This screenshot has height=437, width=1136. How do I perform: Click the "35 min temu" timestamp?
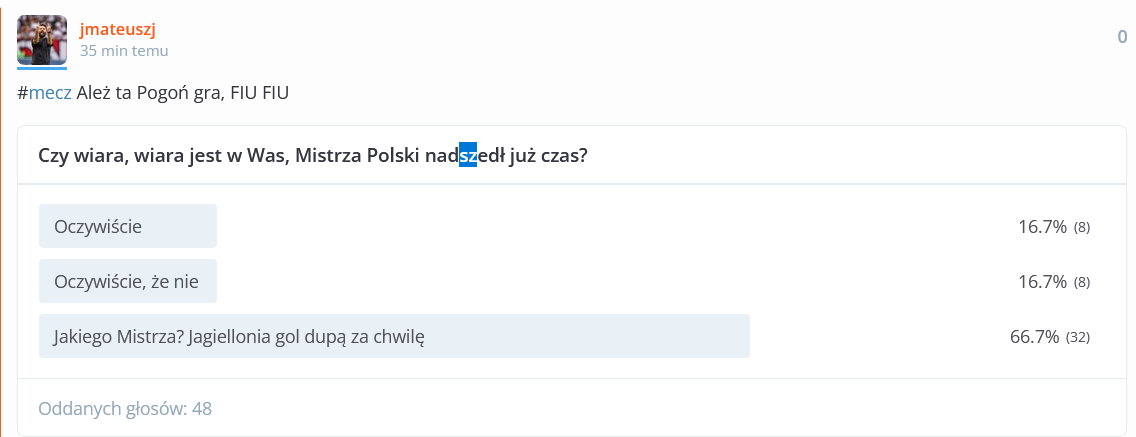[124, 50]
